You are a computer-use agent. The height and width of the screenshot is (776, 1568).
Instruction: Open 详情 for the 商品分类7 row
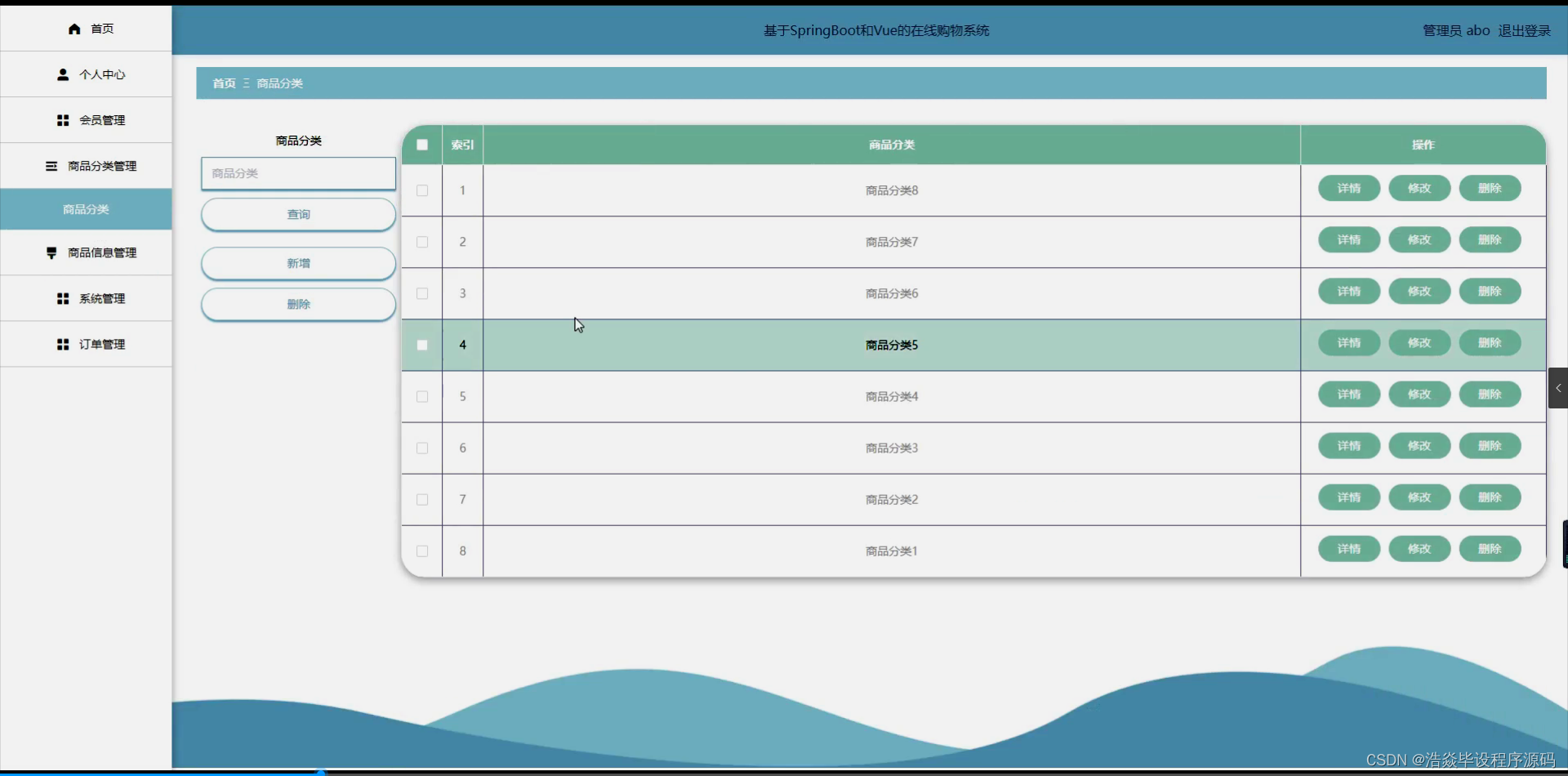point(1348,239)
